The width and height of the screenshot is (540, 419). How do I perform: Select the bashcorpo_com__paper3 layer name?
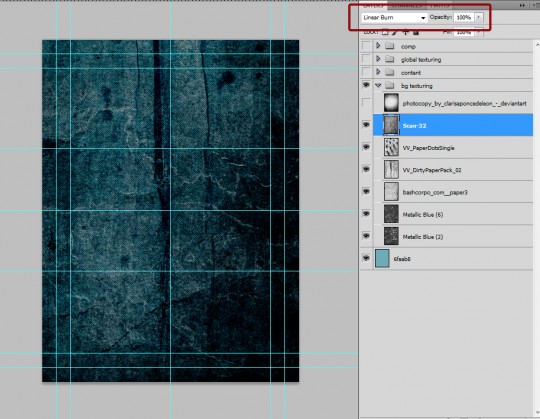(435, 192)
